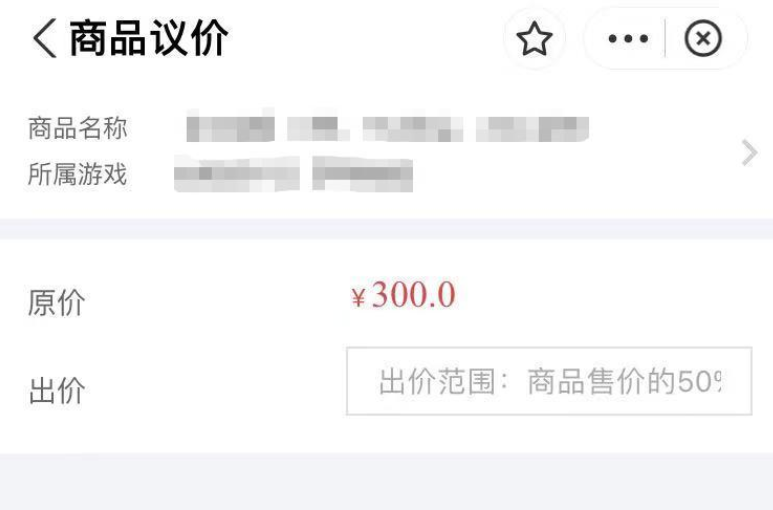Favorite this page with the star icon
Image resolution: width=773 pixels, height=510 pixels.
click(534, 38)
